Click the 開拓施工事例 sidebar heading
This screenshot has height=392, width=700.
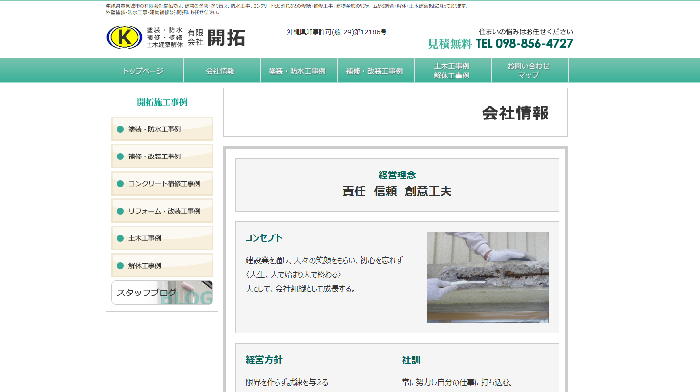coord(162,102)
